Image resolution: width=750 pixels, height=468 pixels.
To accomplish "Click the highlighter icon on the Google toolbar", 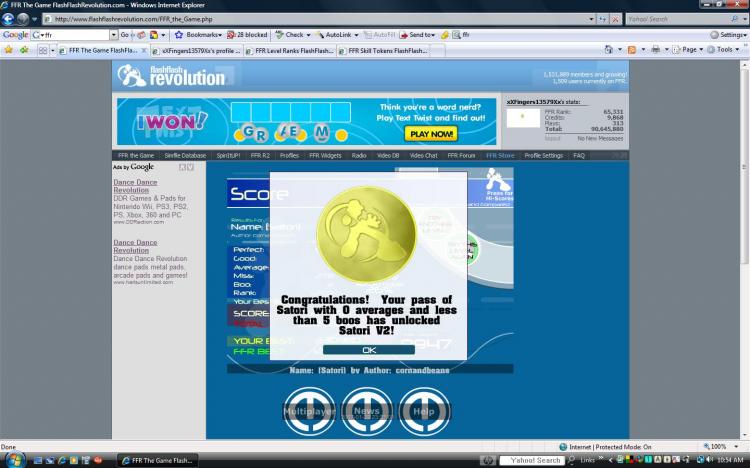I will pos(445,35).
